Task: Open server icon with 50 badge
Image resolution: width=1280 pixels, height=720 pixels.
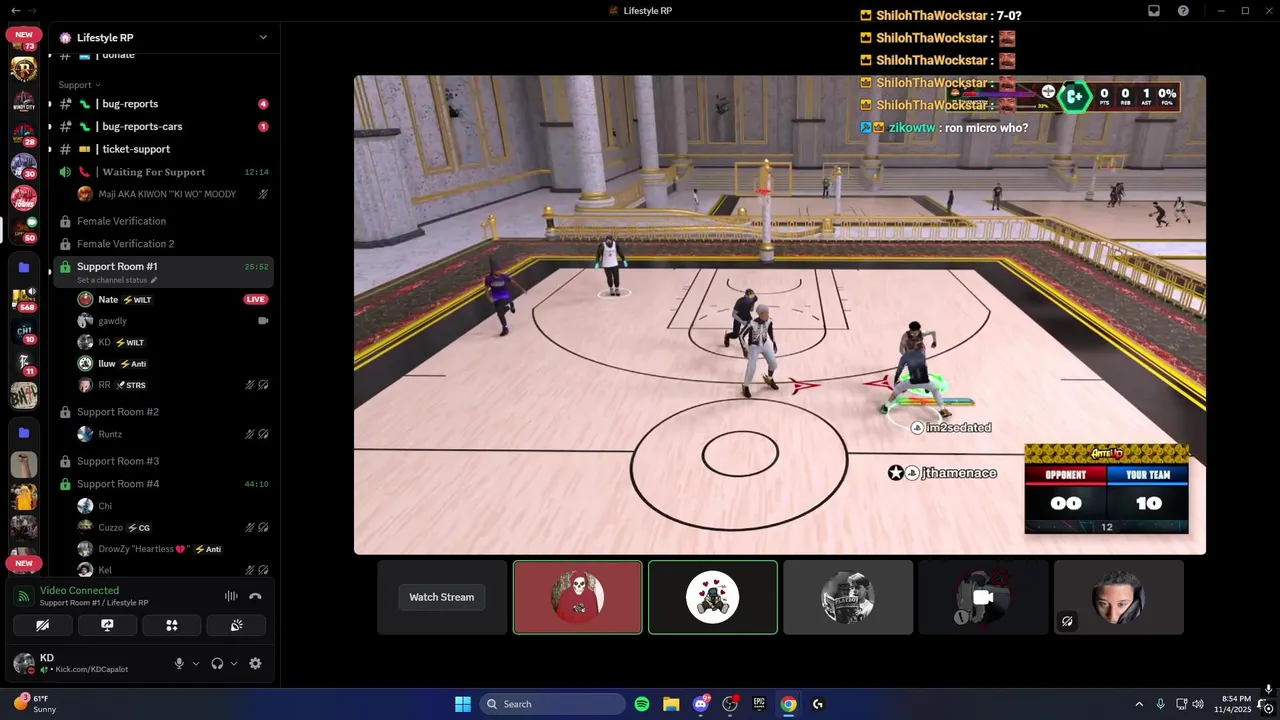Action: pos(24,230)
